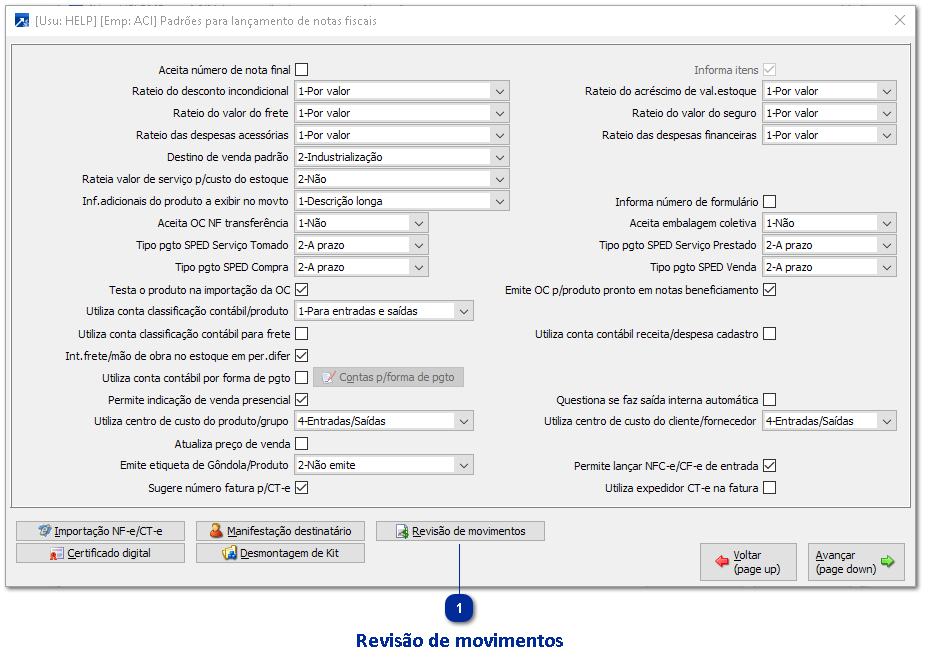Screen dimensions: 939x669
Task: Advance with the Avançar button
Action: pyautogui.click(x=856, y=562)
